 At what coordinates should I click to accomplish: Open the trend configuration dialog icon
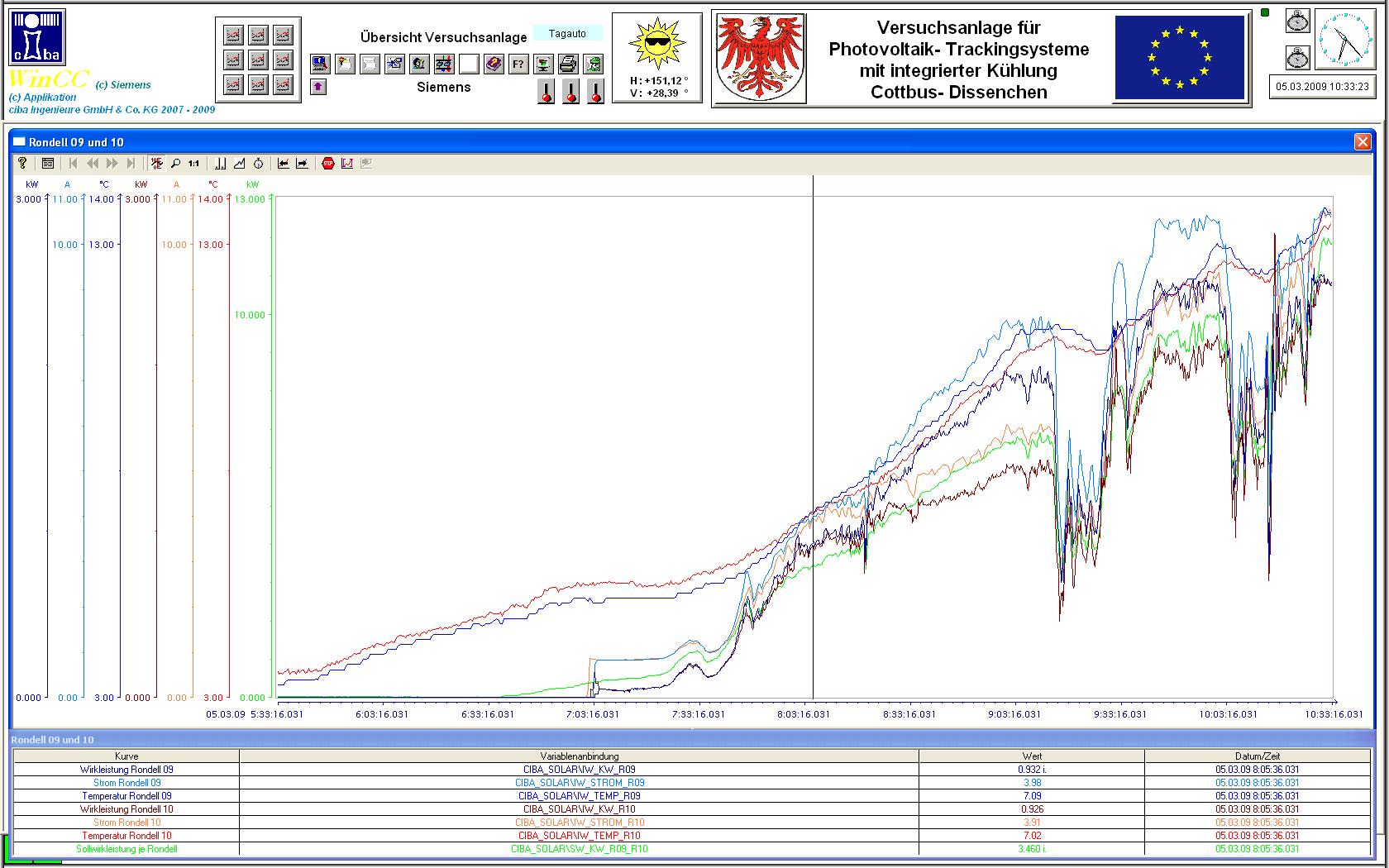click(48, 164)
